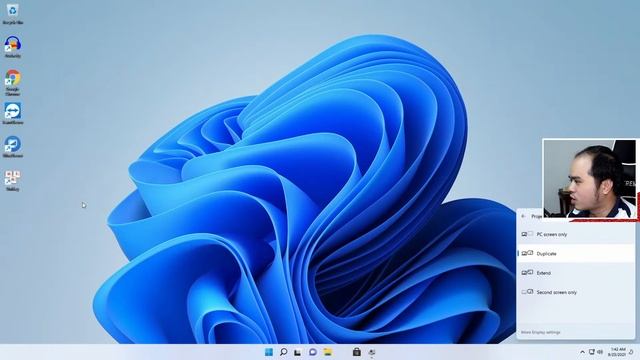The image size is (640, 360).
Task: Choose Duplicate projection mode
Action: coord(576,253)
